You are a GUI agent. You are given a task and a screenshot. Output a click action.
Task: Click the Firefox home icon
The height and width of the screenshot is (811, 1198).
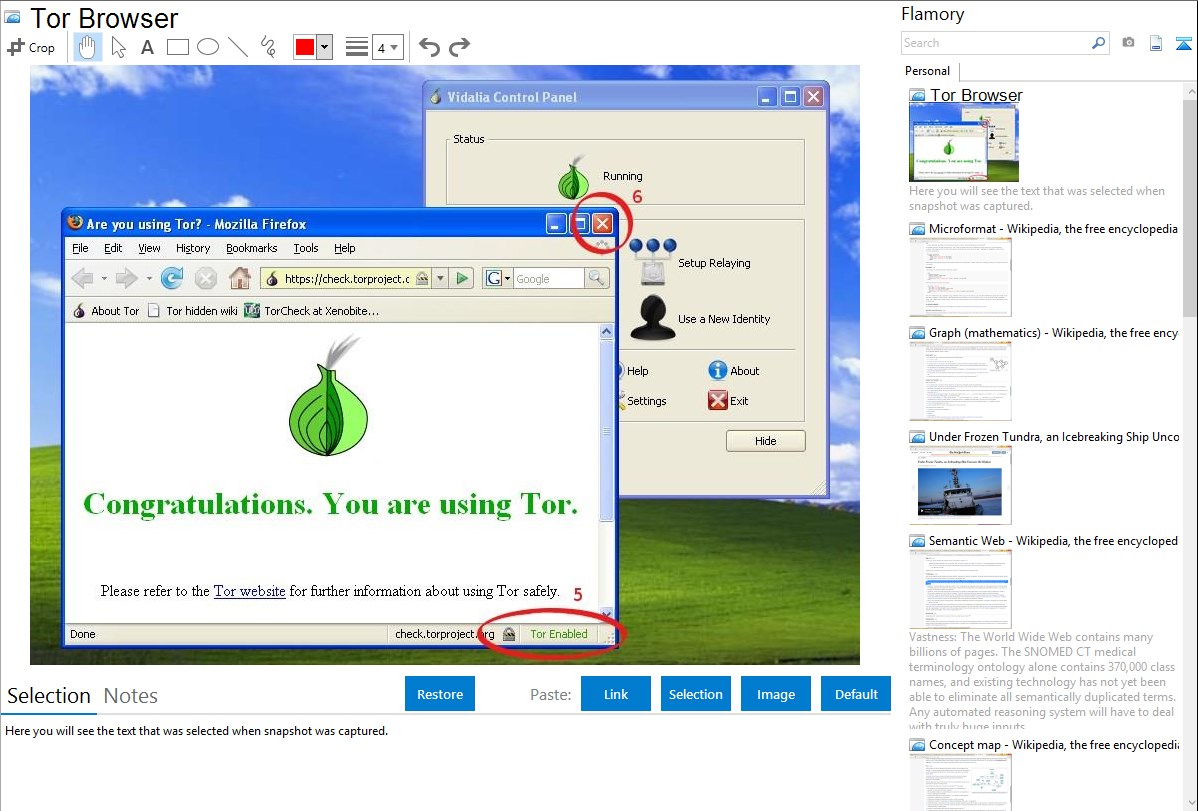pyautogui.click(x=240, y=278)
